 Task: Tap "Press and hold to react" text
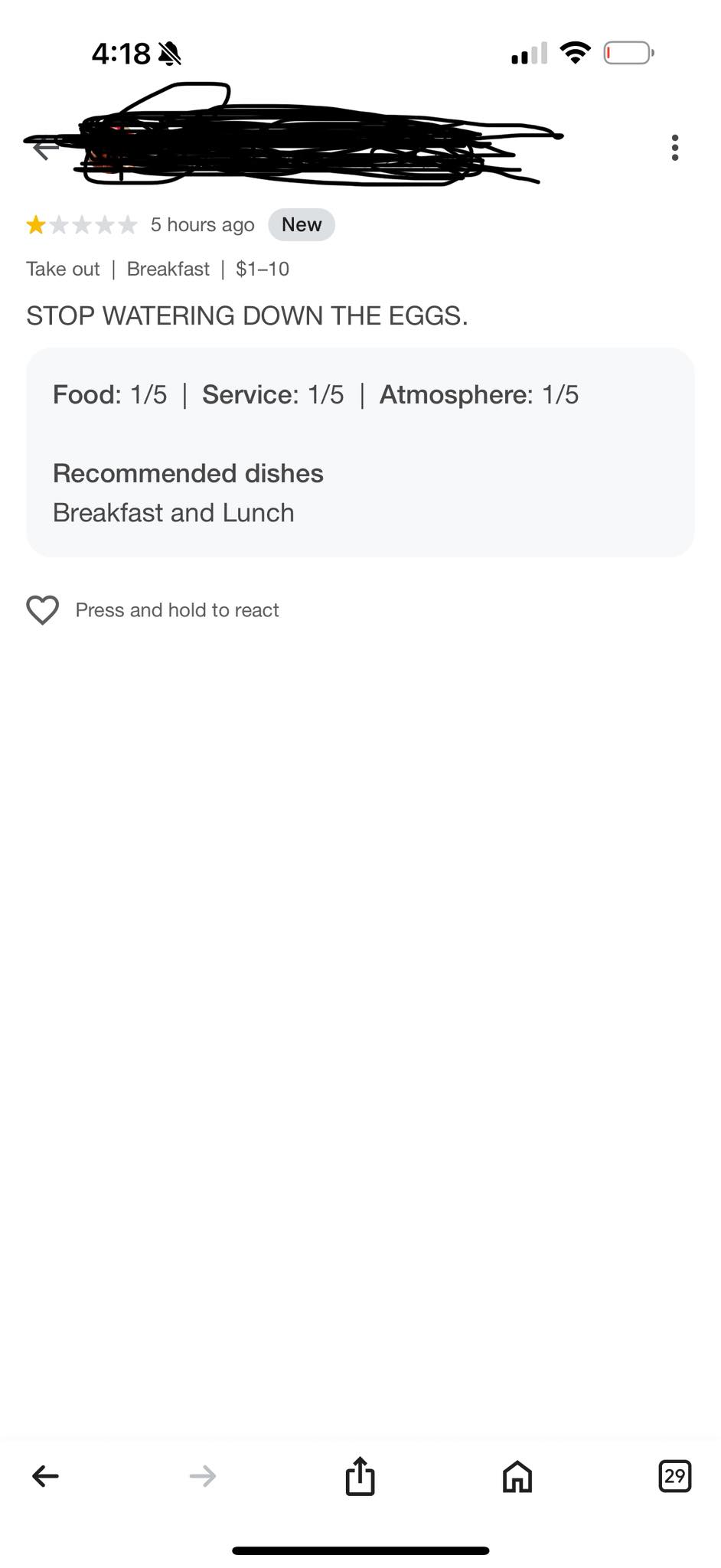177,610
